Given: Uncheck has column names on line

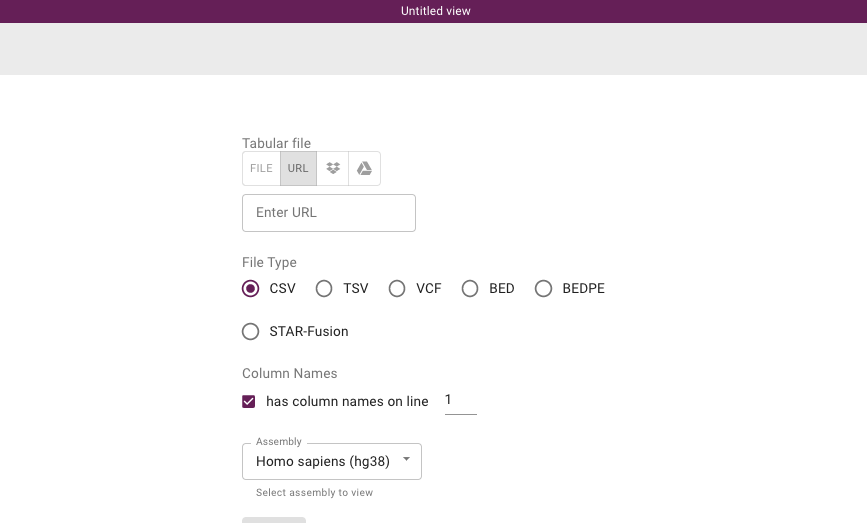Looking at the screenshot, I should pyautogui.click(x=249, y=401).
